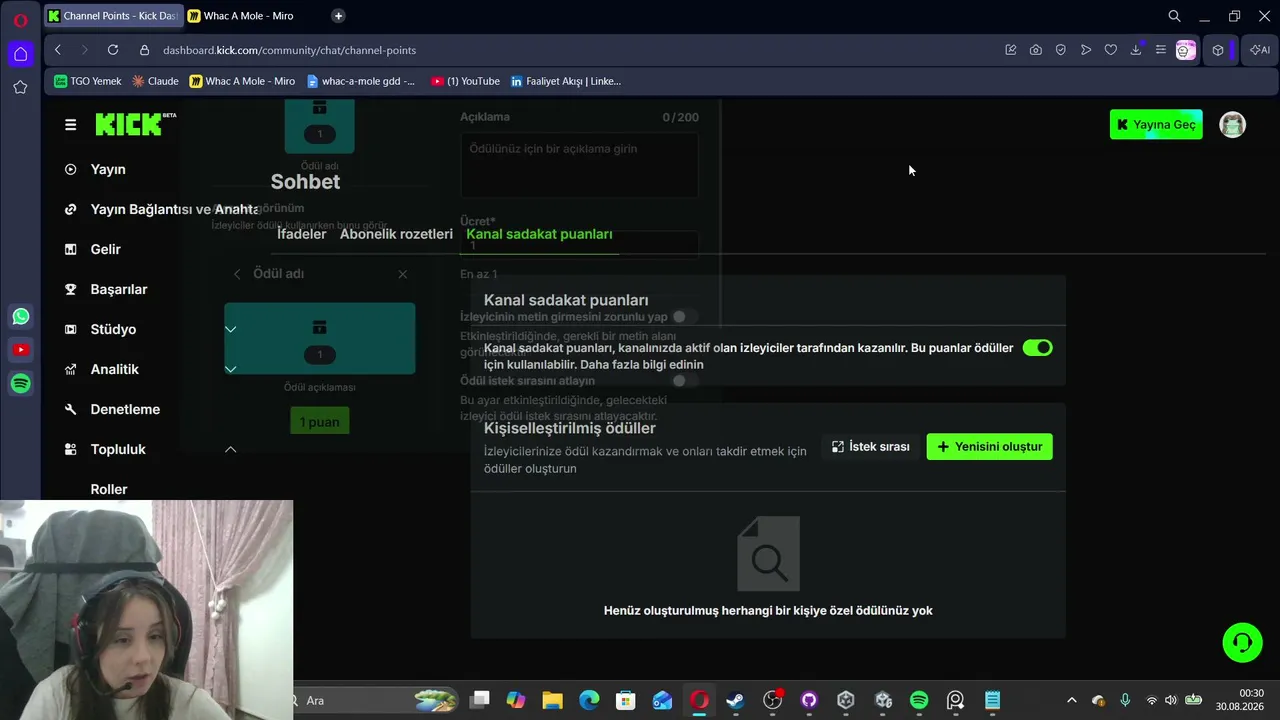Image resolution: width=1280 pixels, height=720 pixels.
Task: Open the (1) YouTube bookmark
Action: 465,81
